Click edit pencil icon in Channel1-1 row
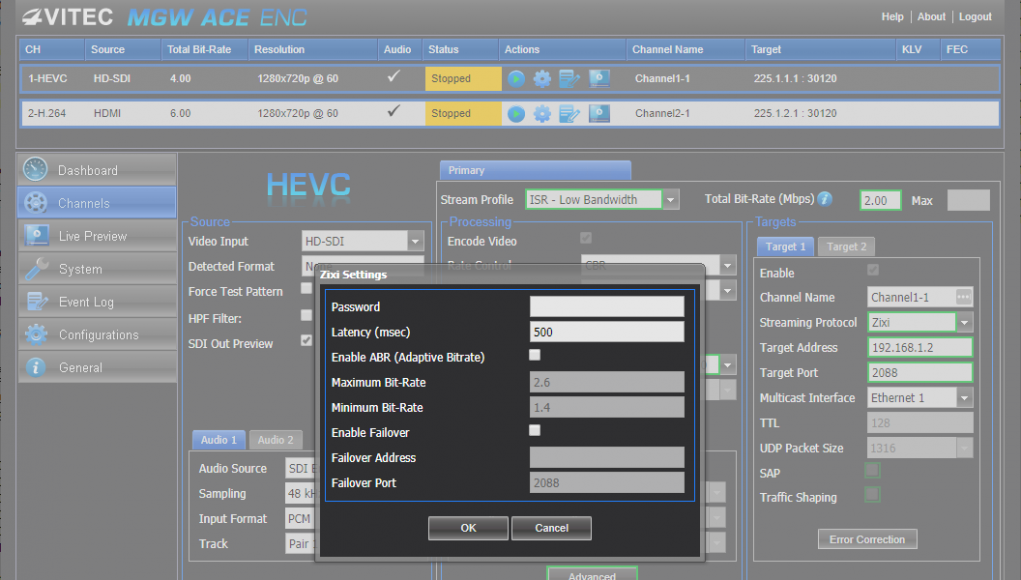This screenshot has height=580, width=1021. click(569, 79)
